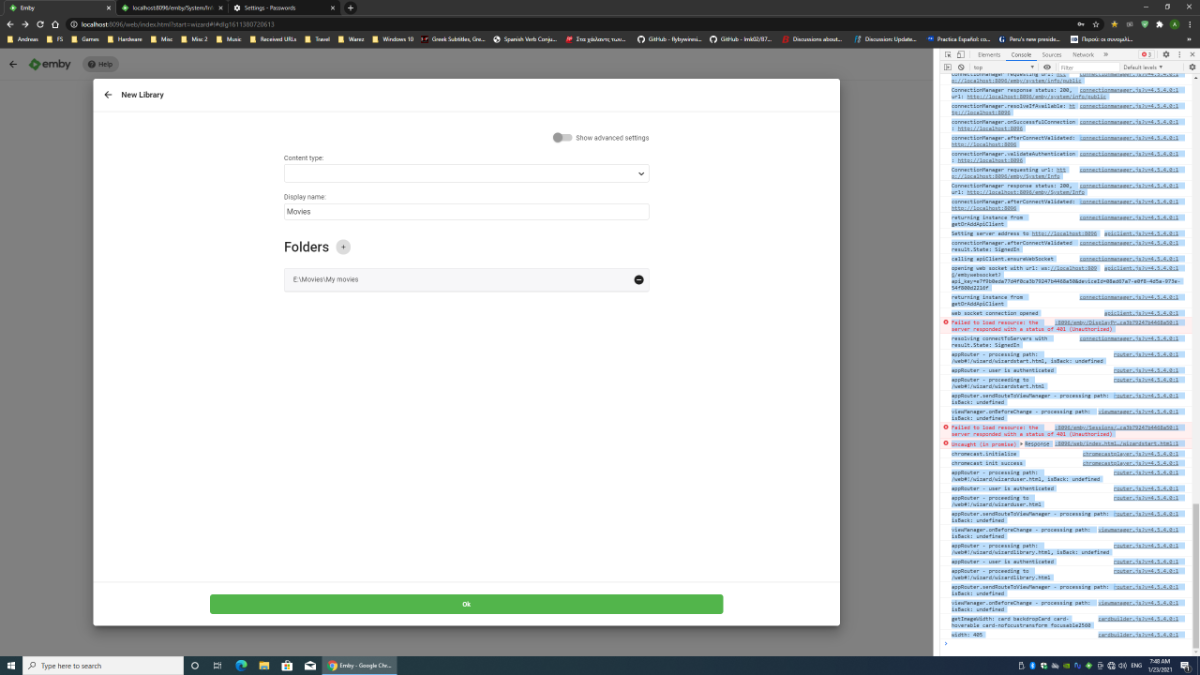
Task: Click browser back navigation arrow
Action: tap(10, 24)
